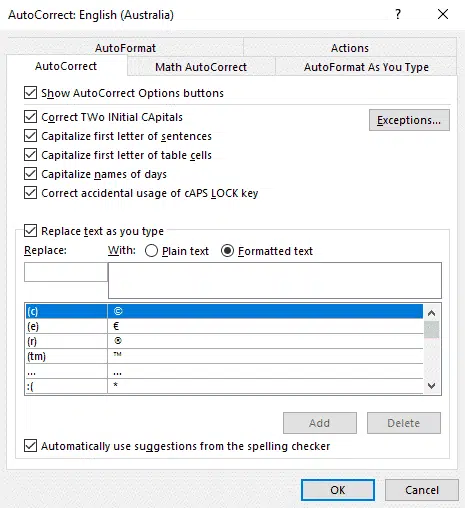Select the (r) registered symbol entry

pos(224,341)
